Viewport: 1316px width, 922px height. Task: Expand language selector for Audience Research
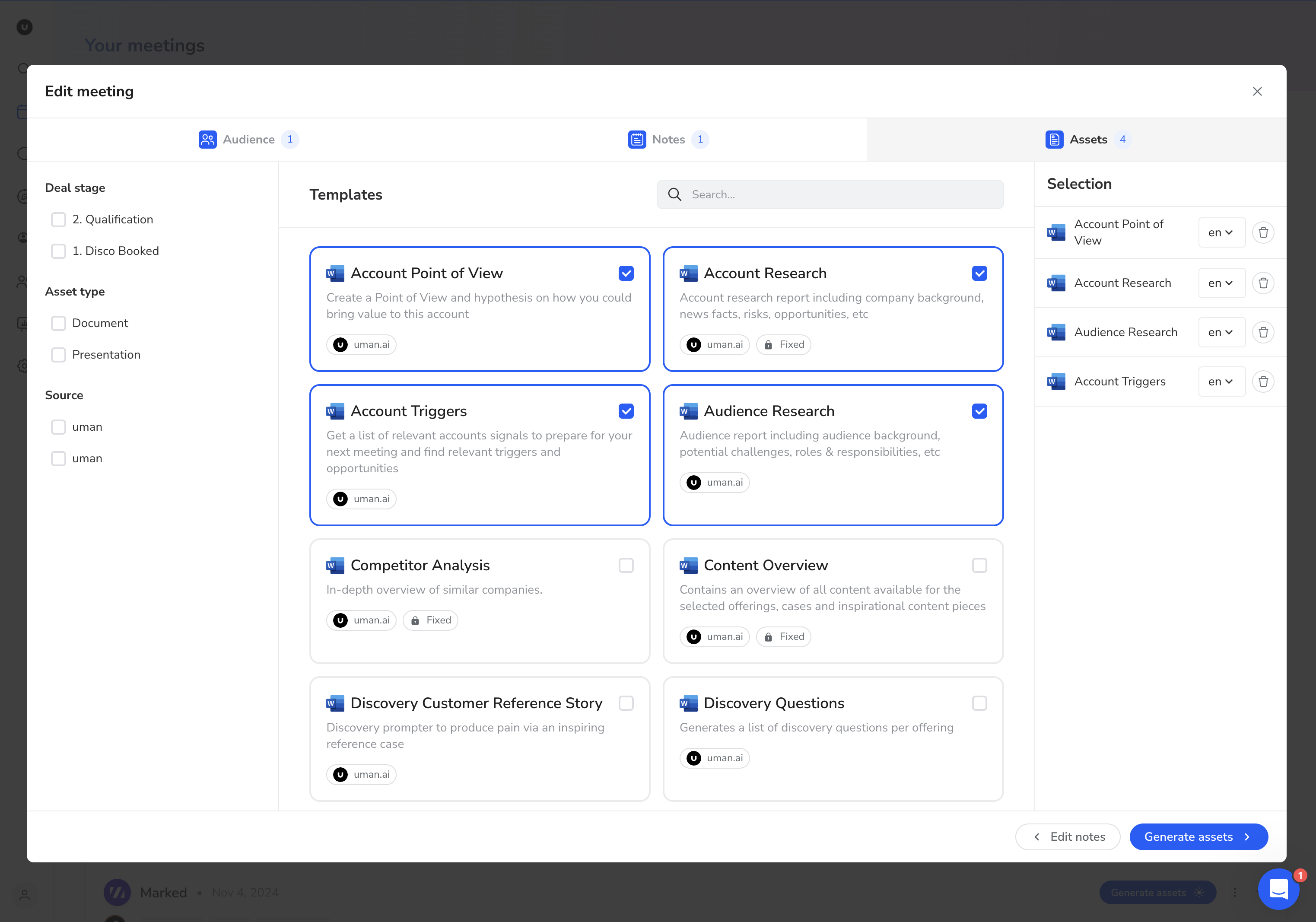click(1221, 332)
